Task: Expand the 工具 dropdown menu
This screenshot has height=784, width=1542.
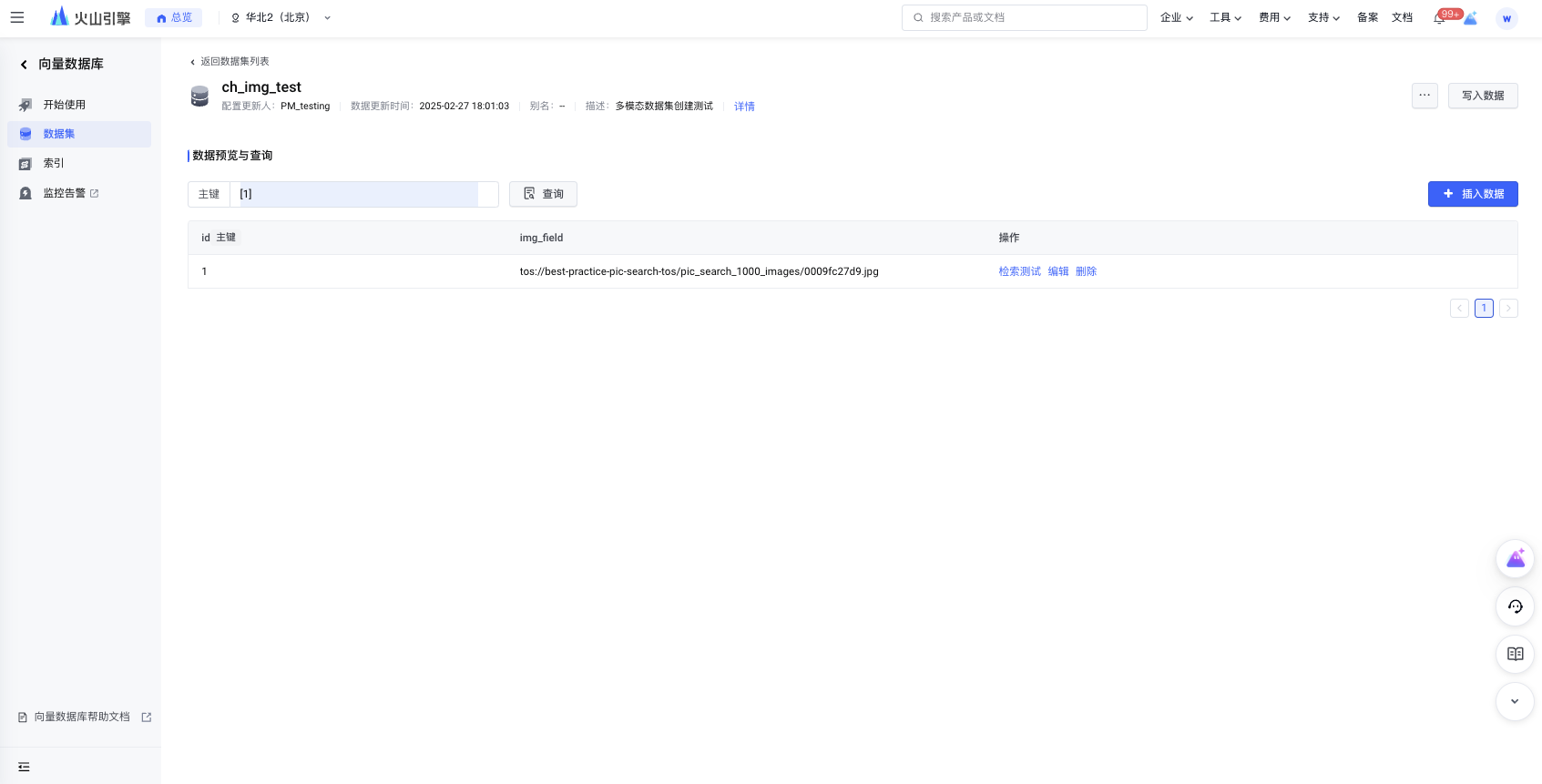Action: [x=1226, y=17]
